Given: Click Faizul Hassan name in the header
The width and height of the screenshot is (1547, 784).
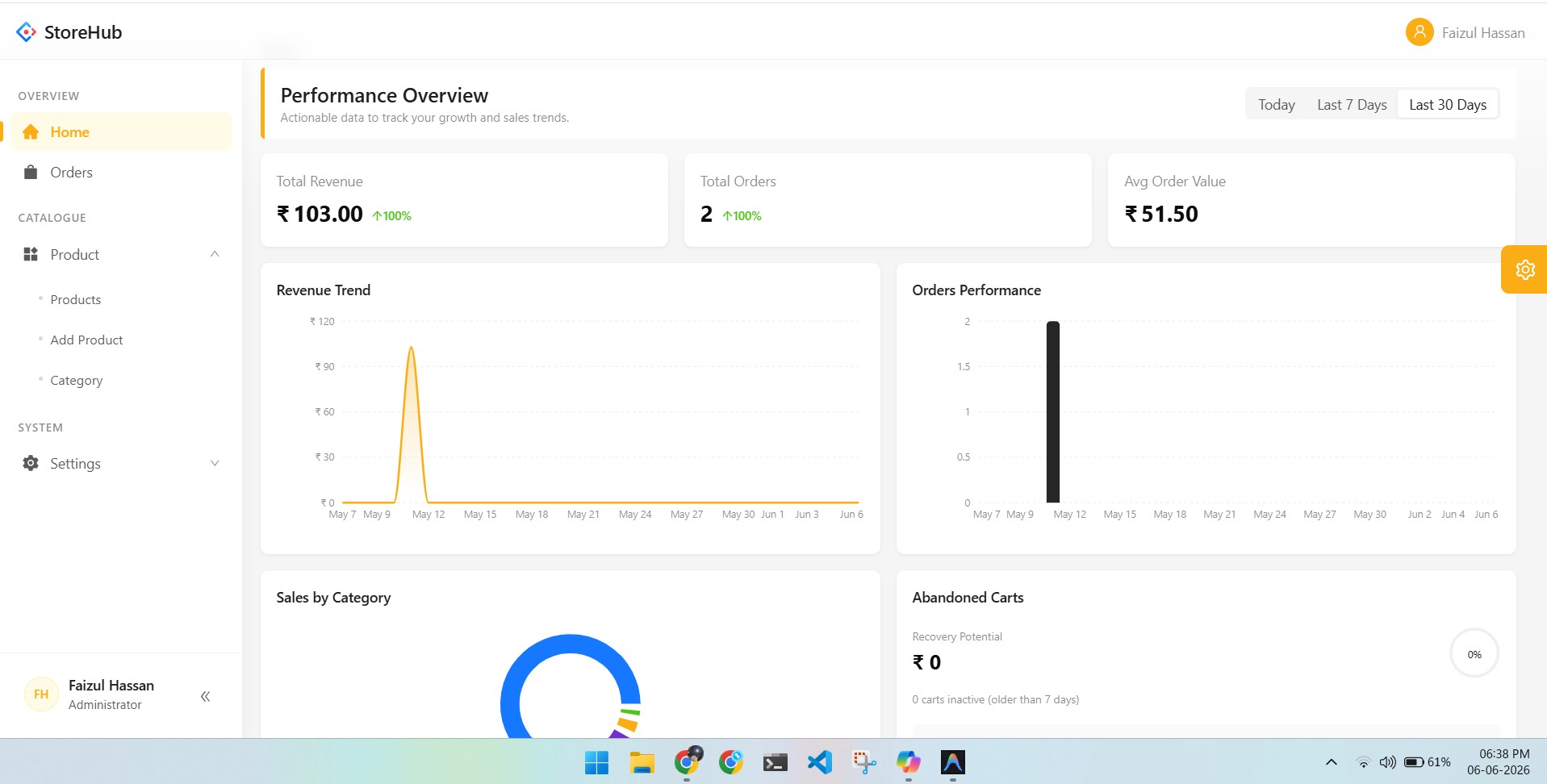Looking at the screenshot, I should 1483,33.
